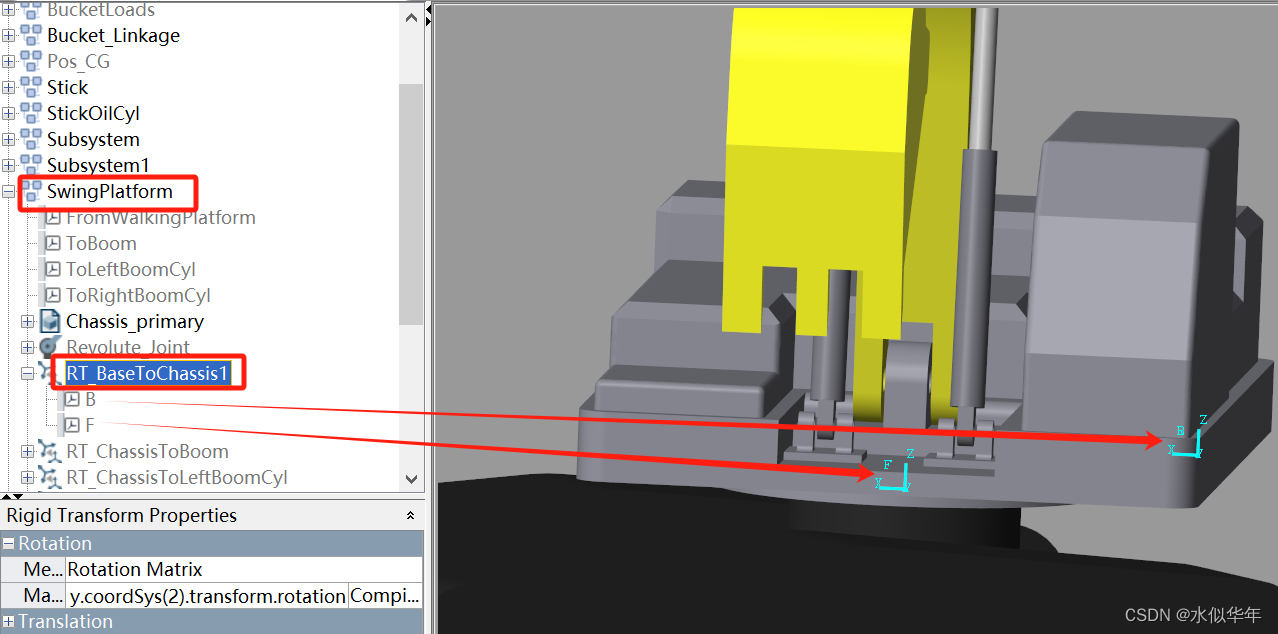Viewport: 1278px width, 634px height.
Task: Click the Chassis_primary solid icon
Action: pyautogui.click(x=48, y=321)
